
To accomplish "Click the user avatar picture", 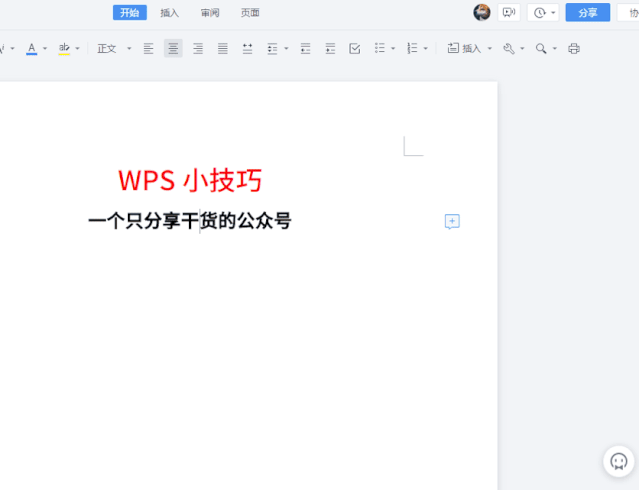I will pos(482,13).
